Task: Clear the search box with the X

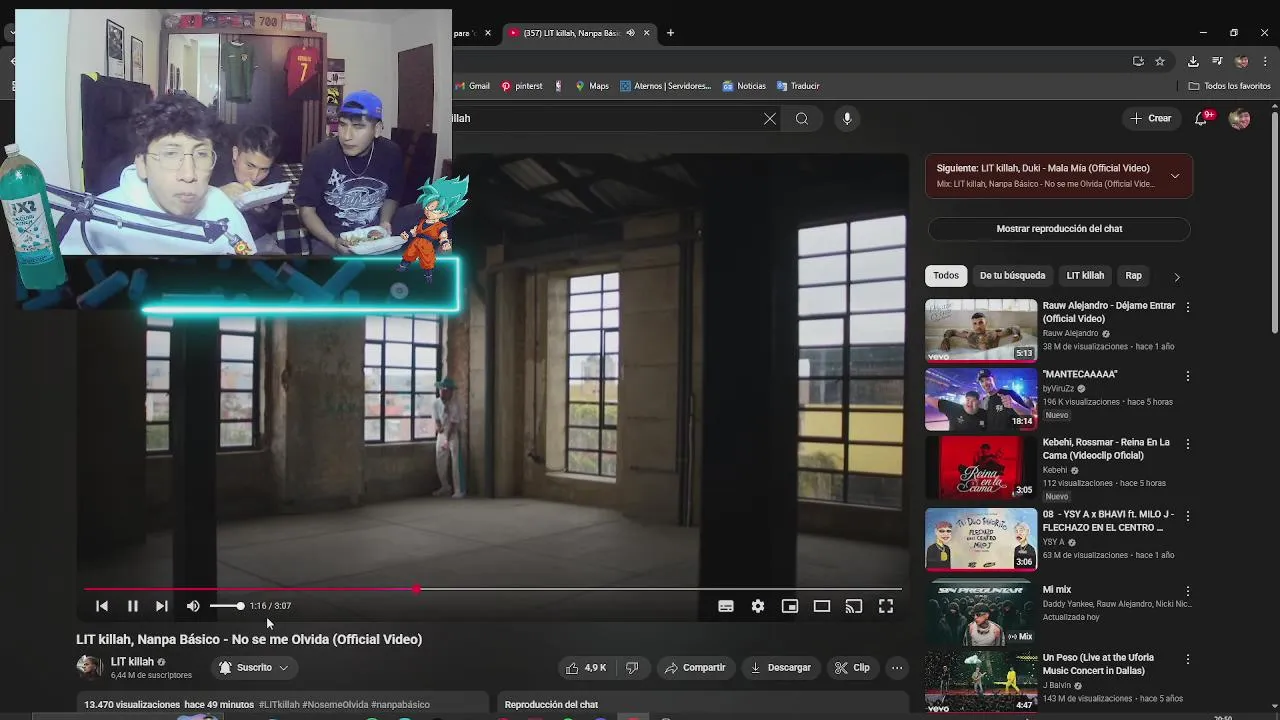Action: click(x=770, y=119)
